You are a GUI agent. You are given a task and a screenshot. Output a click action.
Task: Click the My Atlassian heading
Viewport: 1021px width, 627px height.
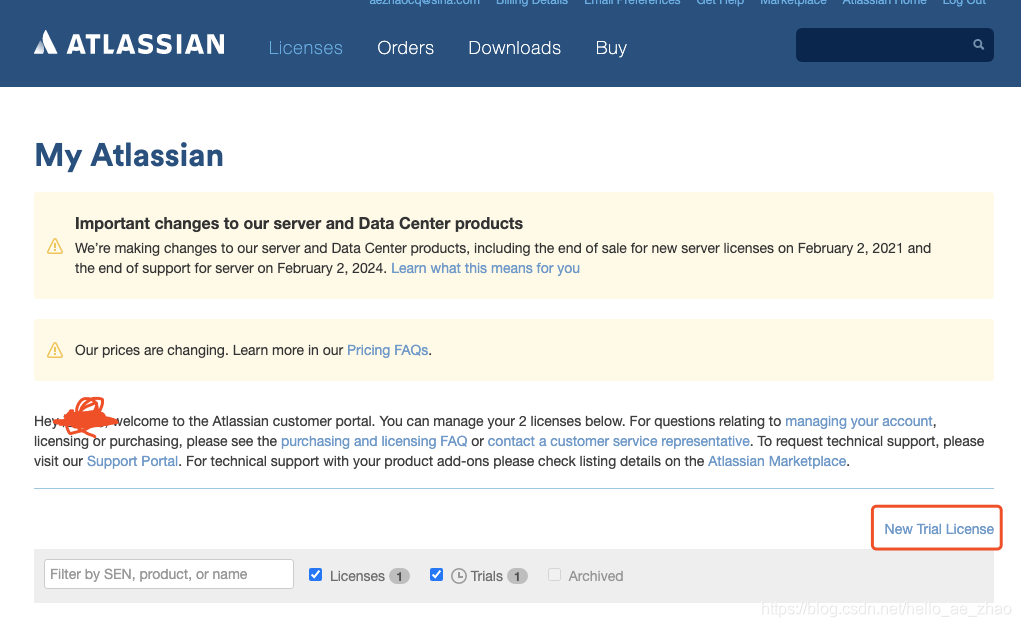tap(129, 156)
